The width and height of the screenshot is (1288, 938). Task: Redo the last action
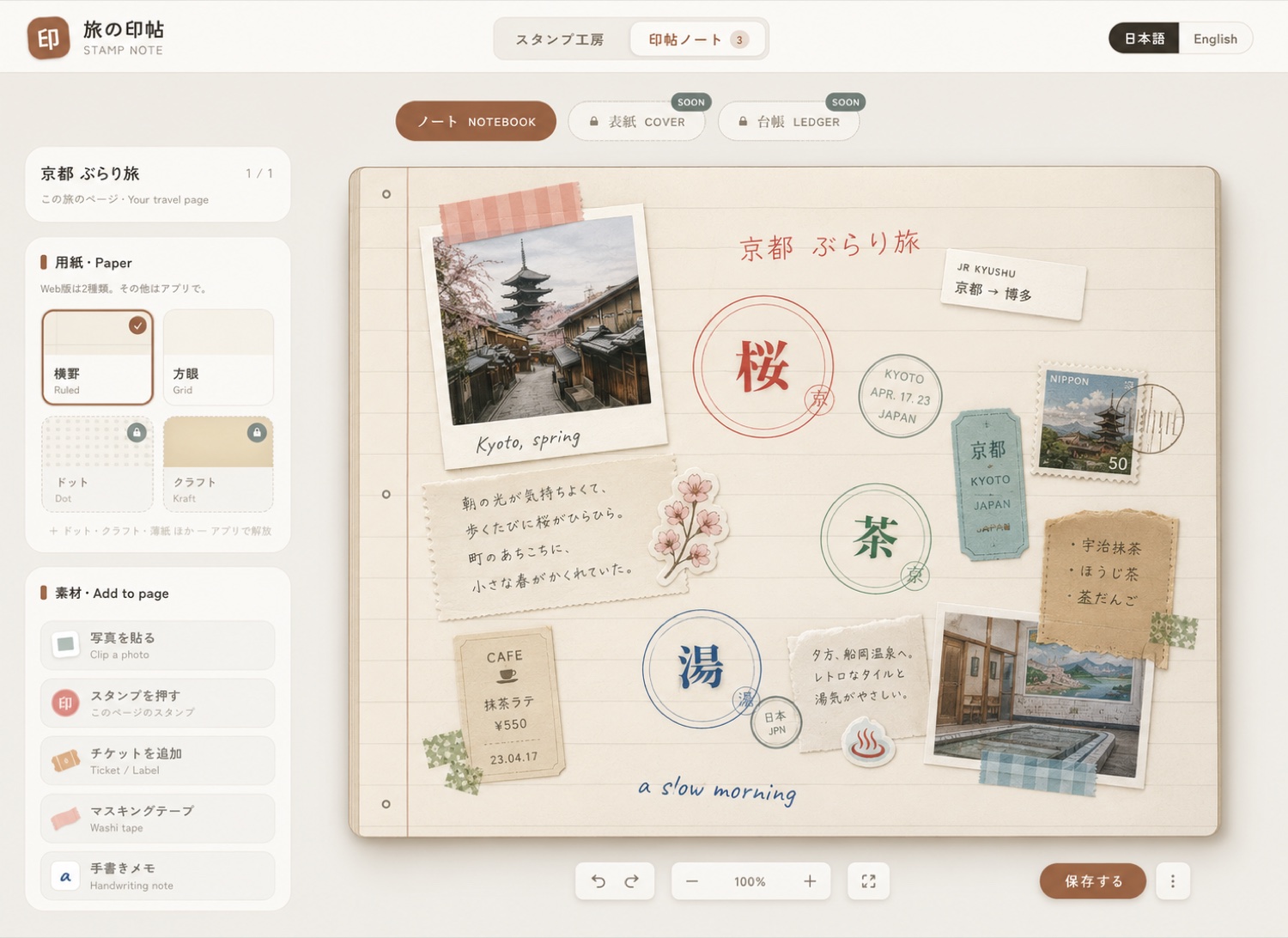[632, 881]
